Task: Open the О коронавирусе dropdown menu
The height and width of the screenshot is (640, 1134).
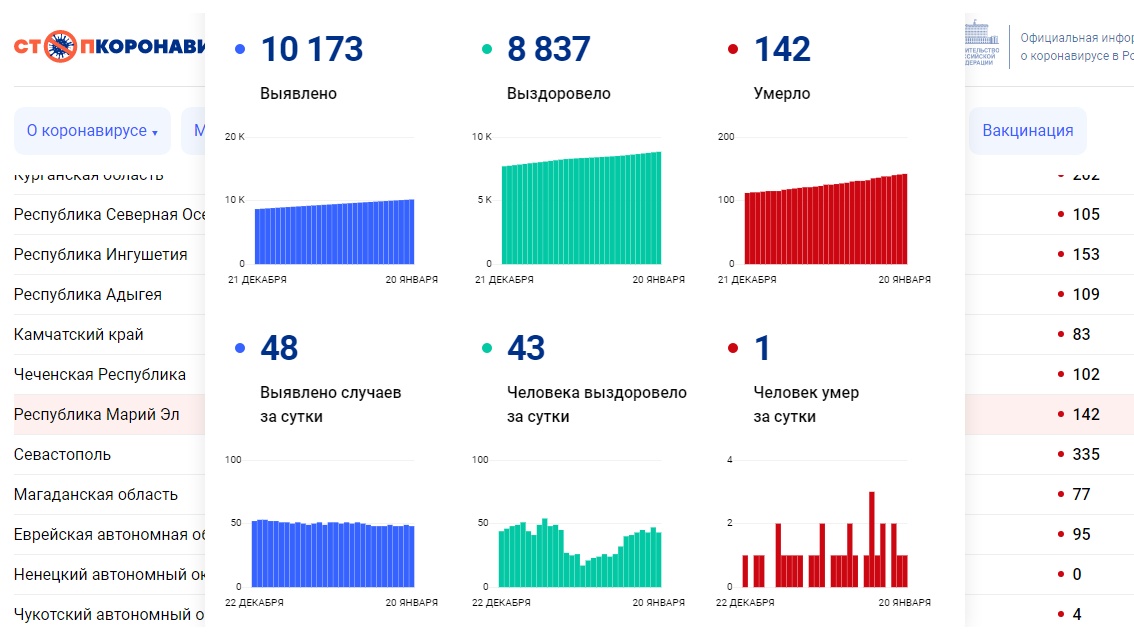Action: coord(92,130)
